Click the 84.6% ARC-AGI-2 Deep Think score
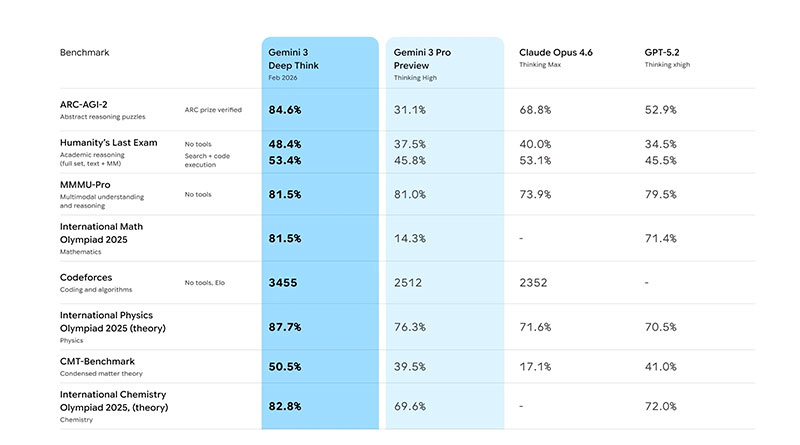Viewport: 800px width, 445px height. [285, 109]
